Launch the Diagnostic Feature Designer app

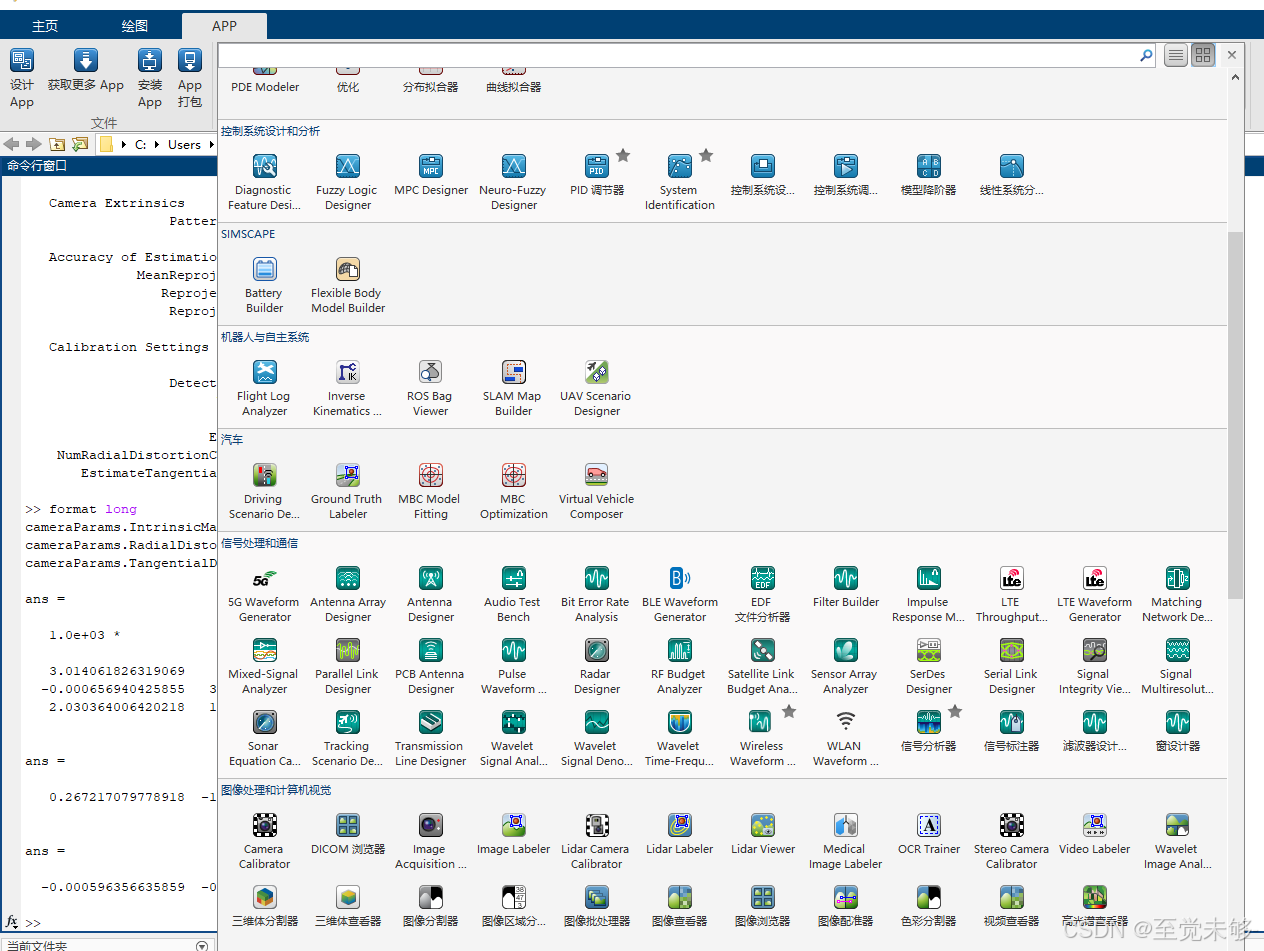coord(264,182)
